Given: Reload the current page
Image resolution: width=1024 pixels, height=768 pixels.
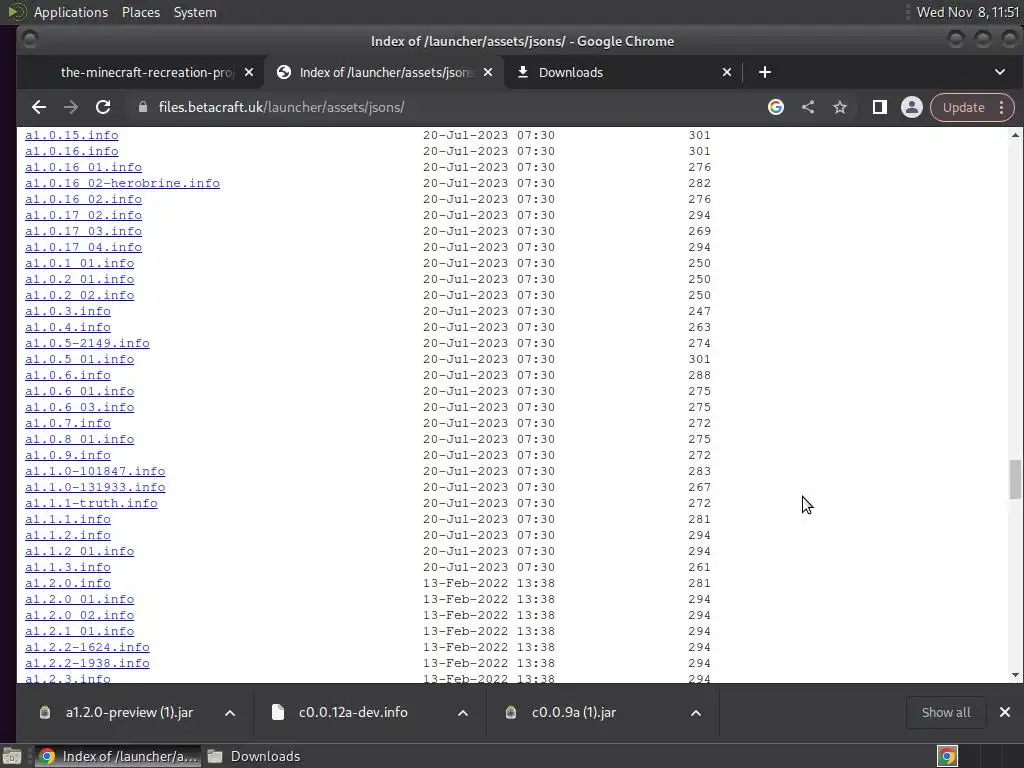Looking at the screenshot, I should point(103,108).
